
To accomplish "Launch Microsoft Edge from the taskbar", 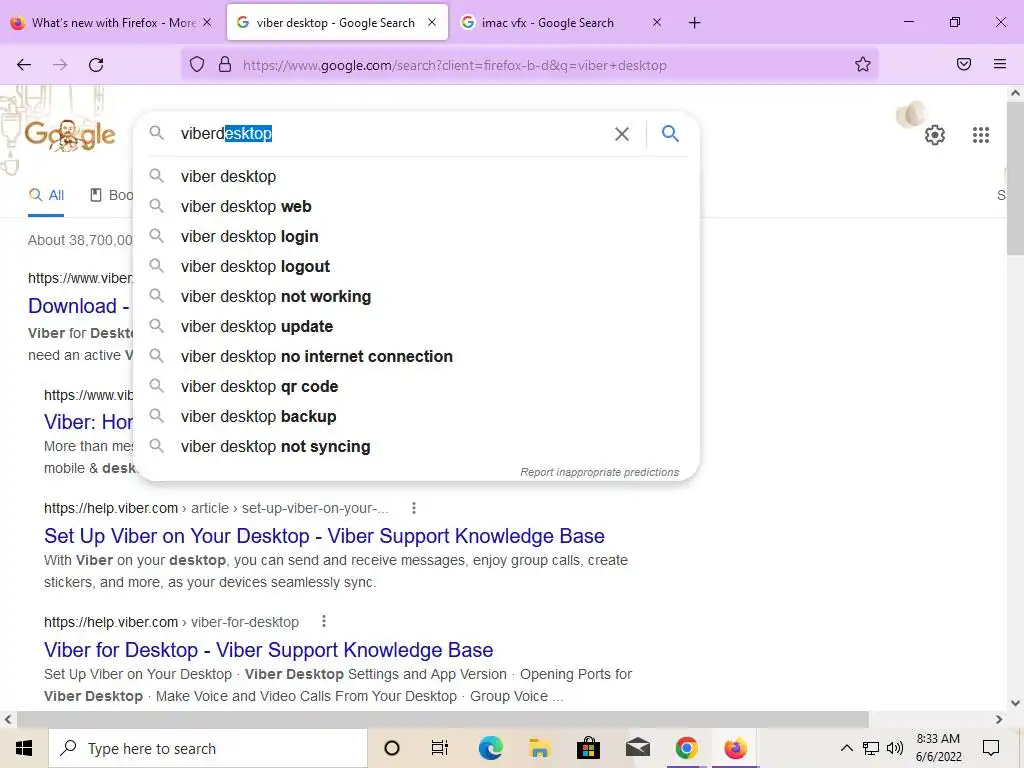I will pos(490,748).
